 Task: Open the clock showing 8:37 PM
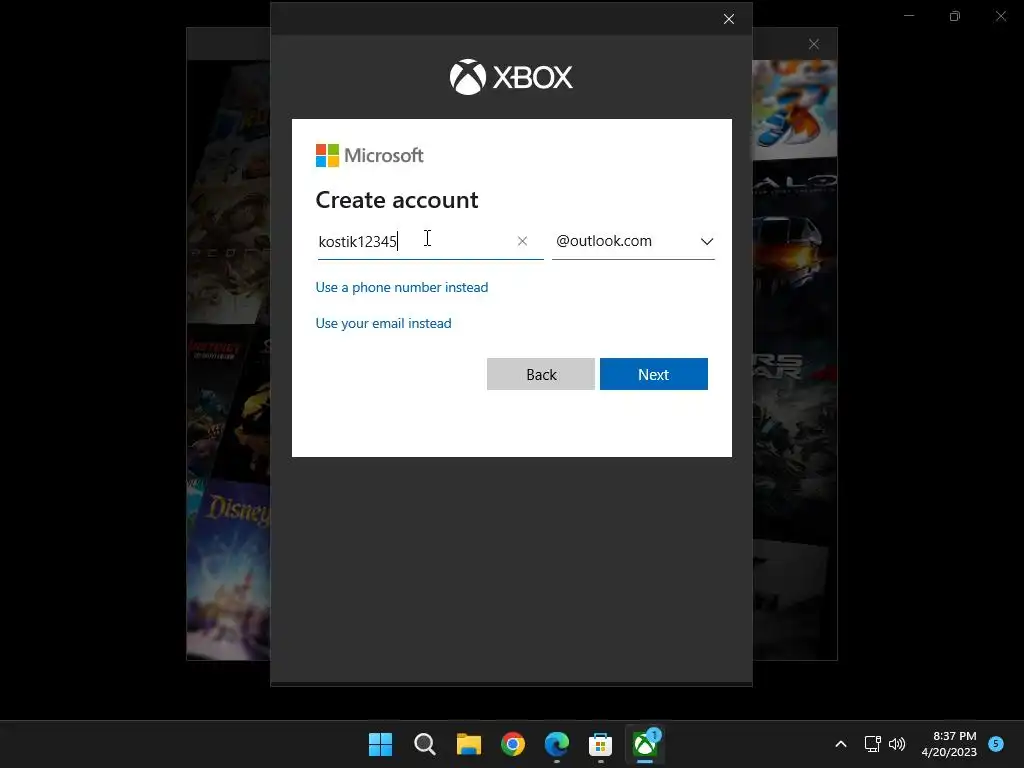pos(949,744)
